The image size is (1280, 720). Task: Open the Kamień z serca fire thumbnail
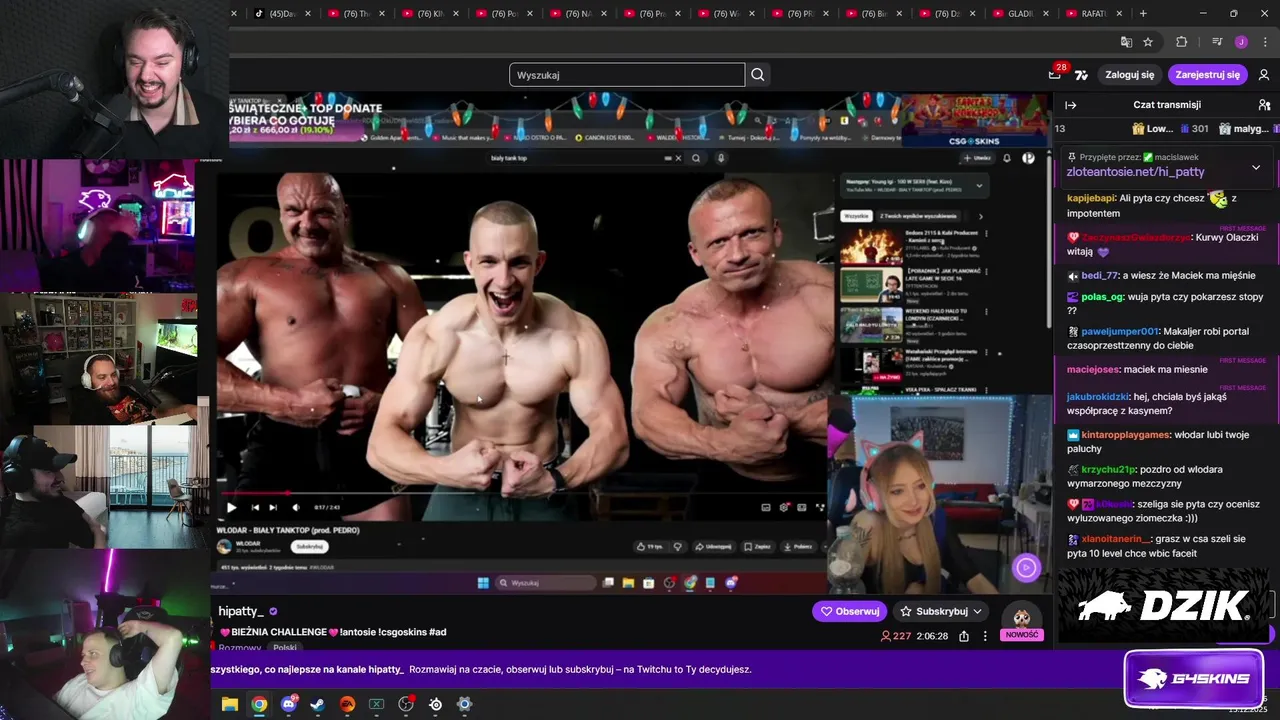(x=871, y=246)
